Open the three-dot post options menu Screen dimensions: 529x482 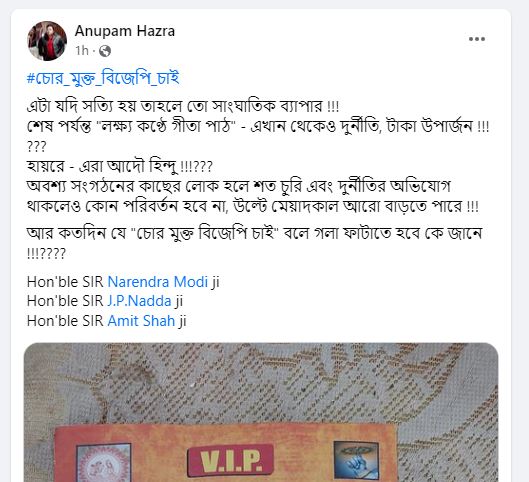[x=477, y=39]
